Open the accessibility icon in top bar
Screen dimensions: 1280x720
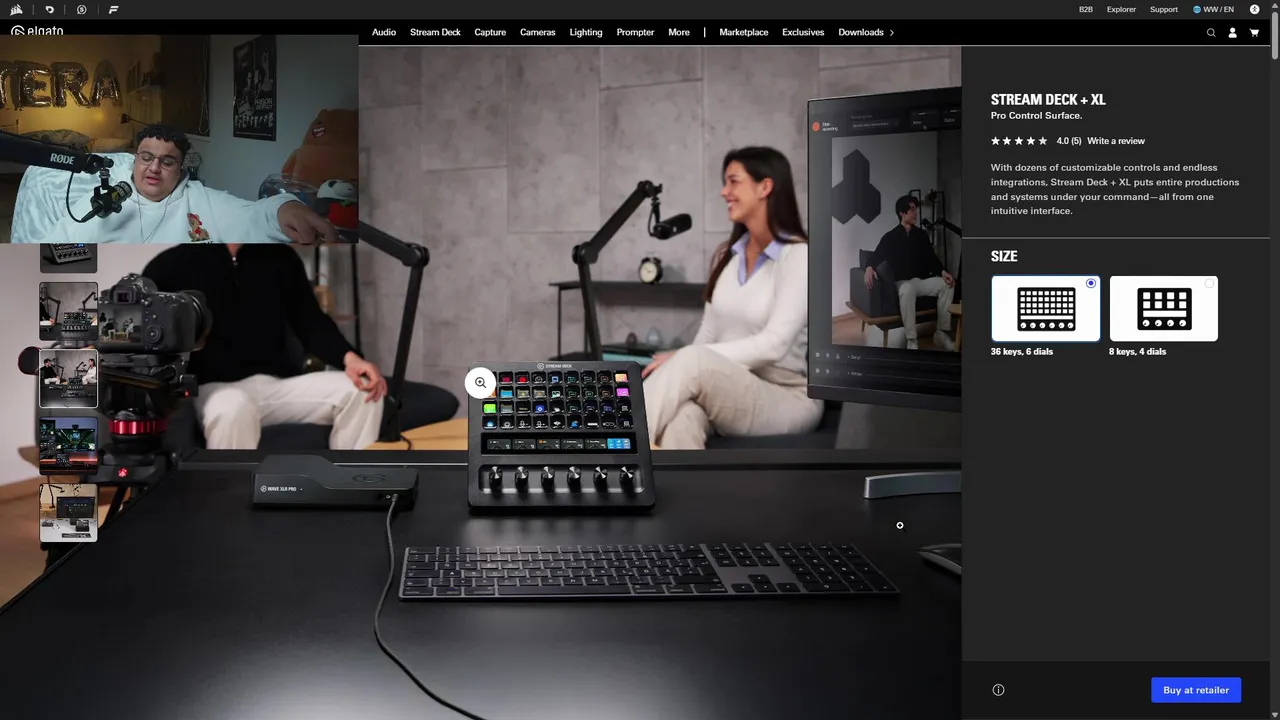[x=1254, y=9]
